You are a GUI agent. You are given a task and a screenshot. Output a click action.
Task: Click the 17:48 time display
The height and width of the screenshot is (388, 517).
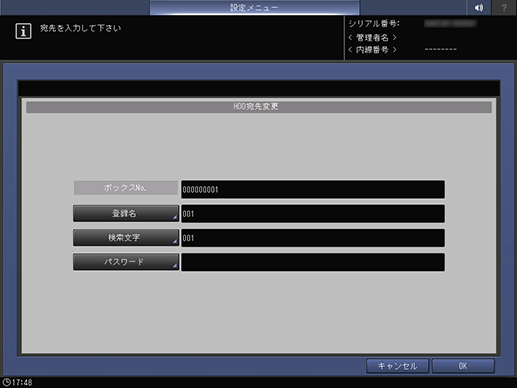[x=22, y=382]
